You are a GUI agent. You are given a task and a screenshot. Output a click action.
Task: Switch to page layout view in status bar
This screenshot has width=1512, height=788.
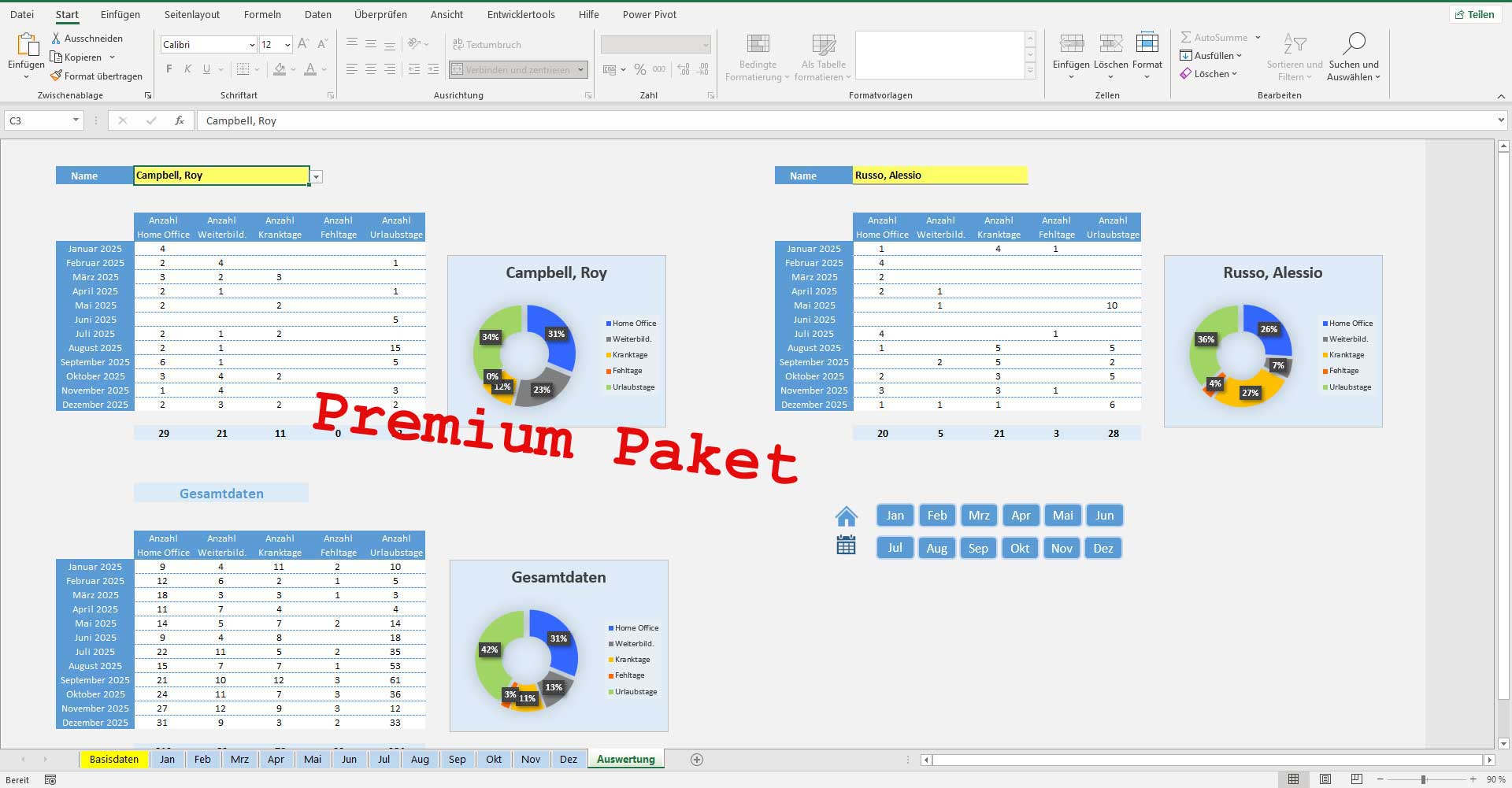(x=1325, y=779)
